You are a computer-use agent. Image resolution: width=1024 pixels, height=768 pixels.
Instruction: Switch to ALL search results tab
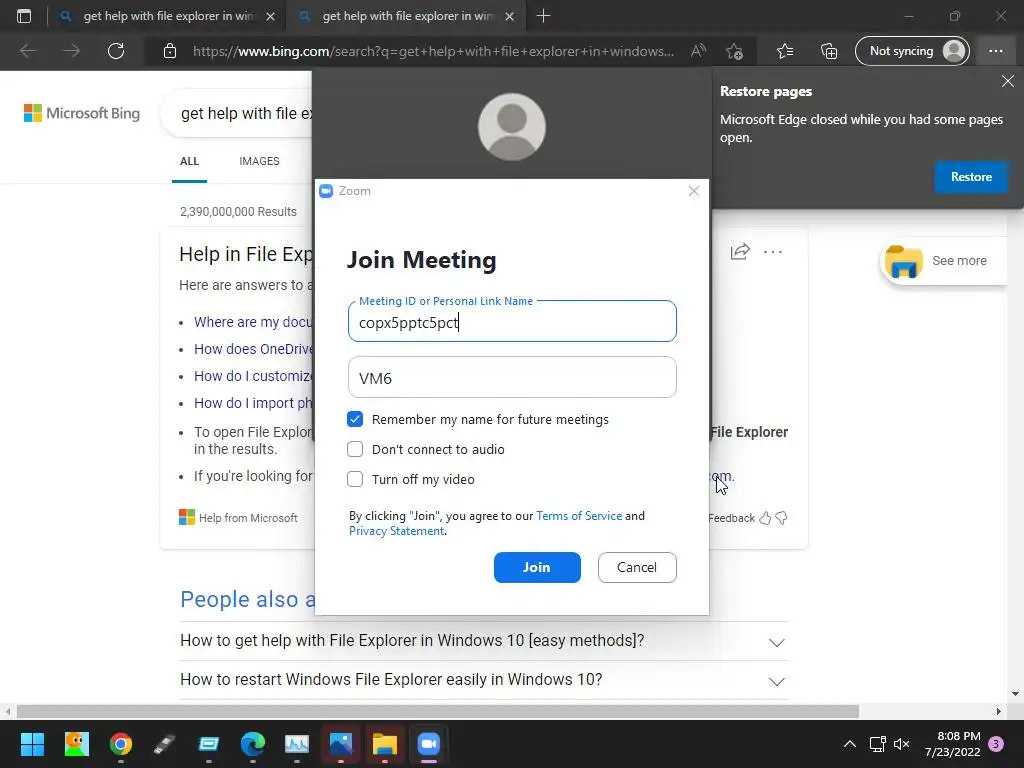(189, 161)
